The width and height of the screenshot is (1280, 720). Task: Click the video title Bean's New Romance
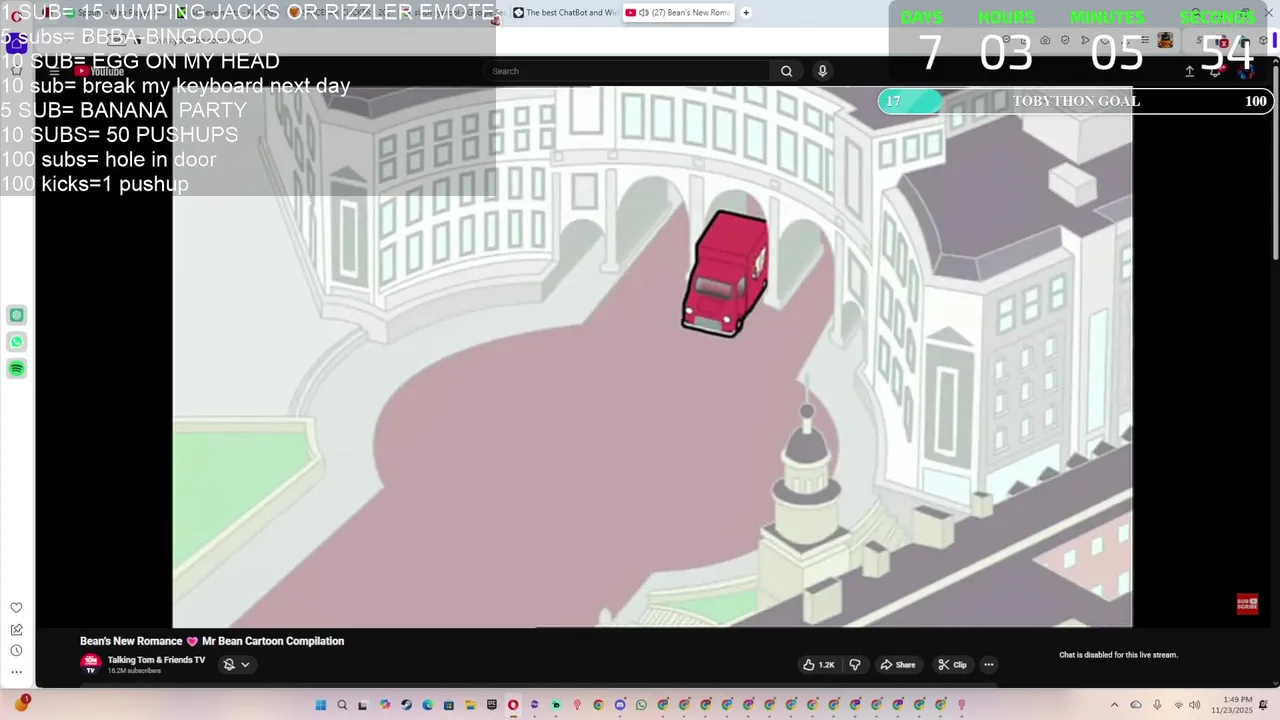(212, 641)
